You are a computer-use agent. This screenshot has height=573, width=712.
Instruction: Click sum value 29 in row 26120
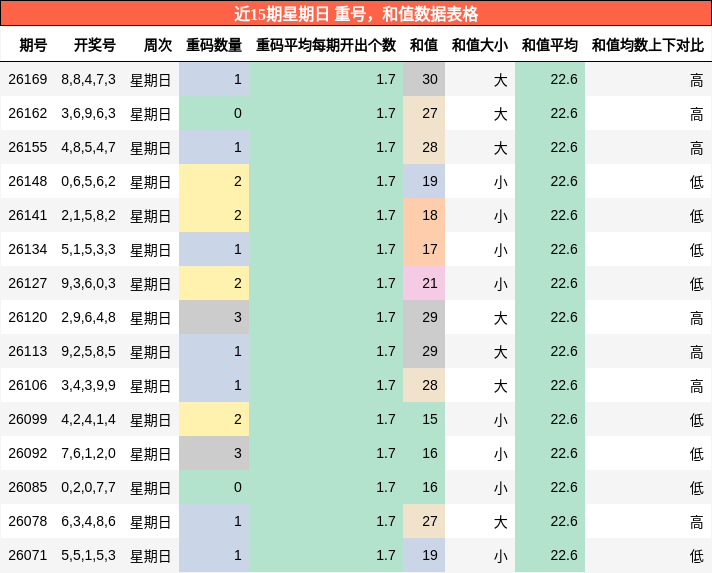(424, 317)
